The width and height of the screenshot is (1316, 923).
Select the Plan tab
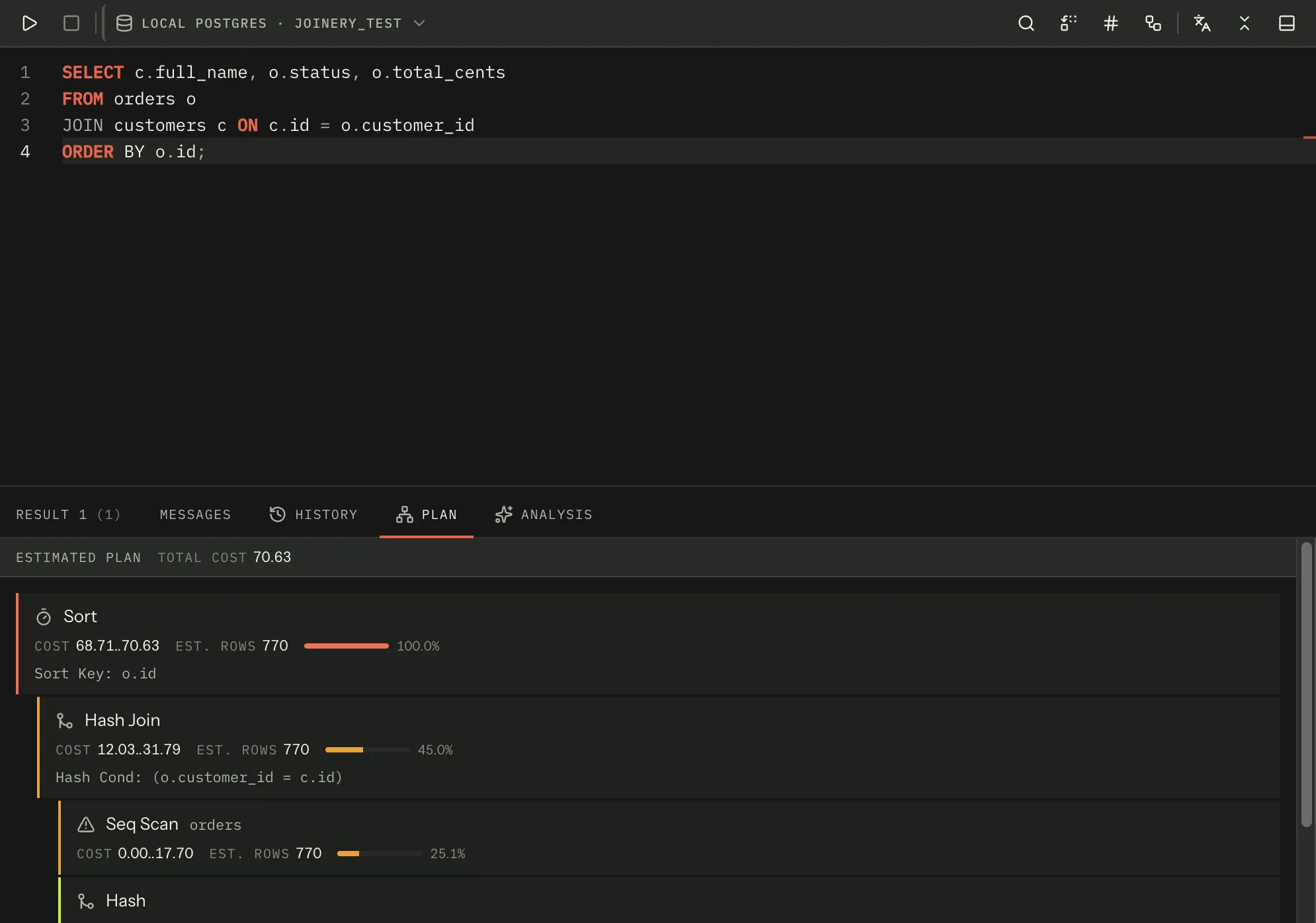tap(427, 514)
